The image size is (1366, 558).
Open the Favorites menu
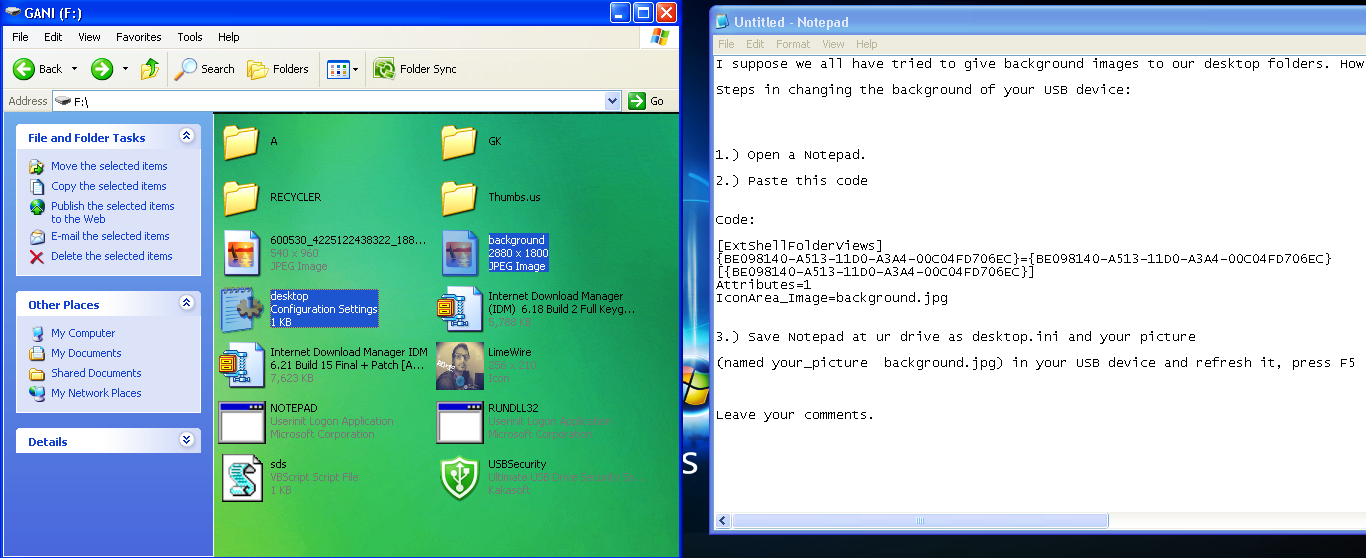coord(139,37)
